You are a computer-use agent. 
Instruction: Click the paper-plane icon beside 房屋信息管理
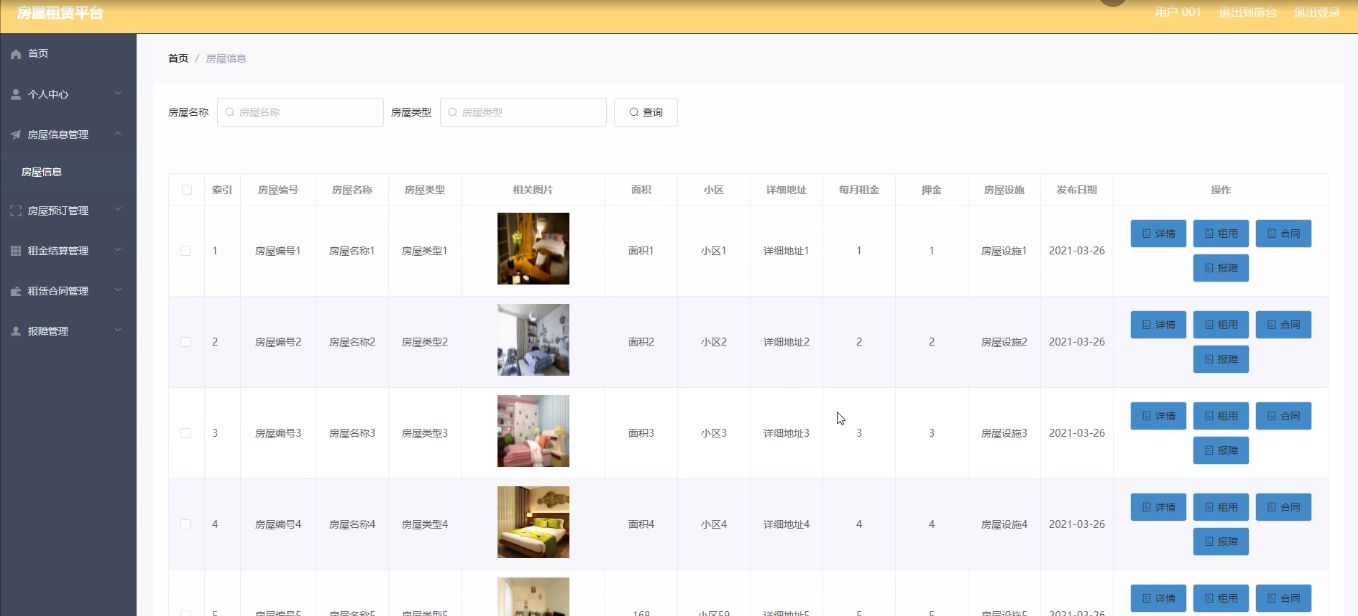16,134
